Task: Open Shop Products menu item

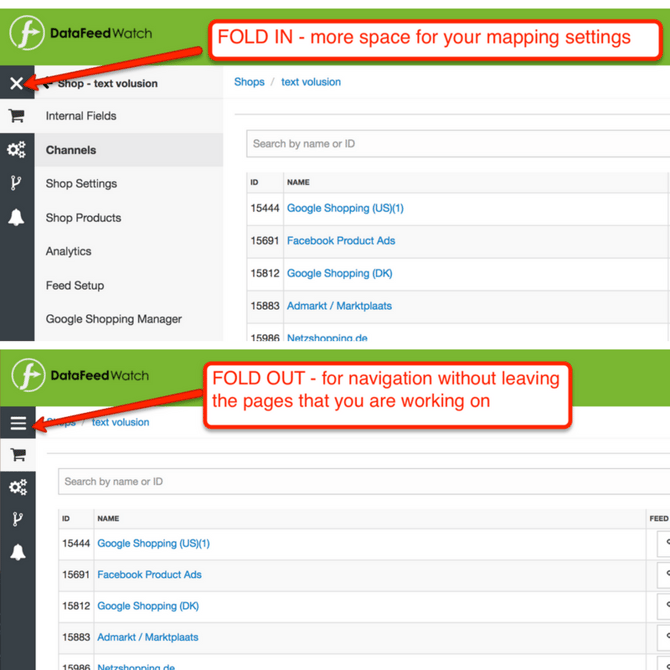Action: point(83,217)
